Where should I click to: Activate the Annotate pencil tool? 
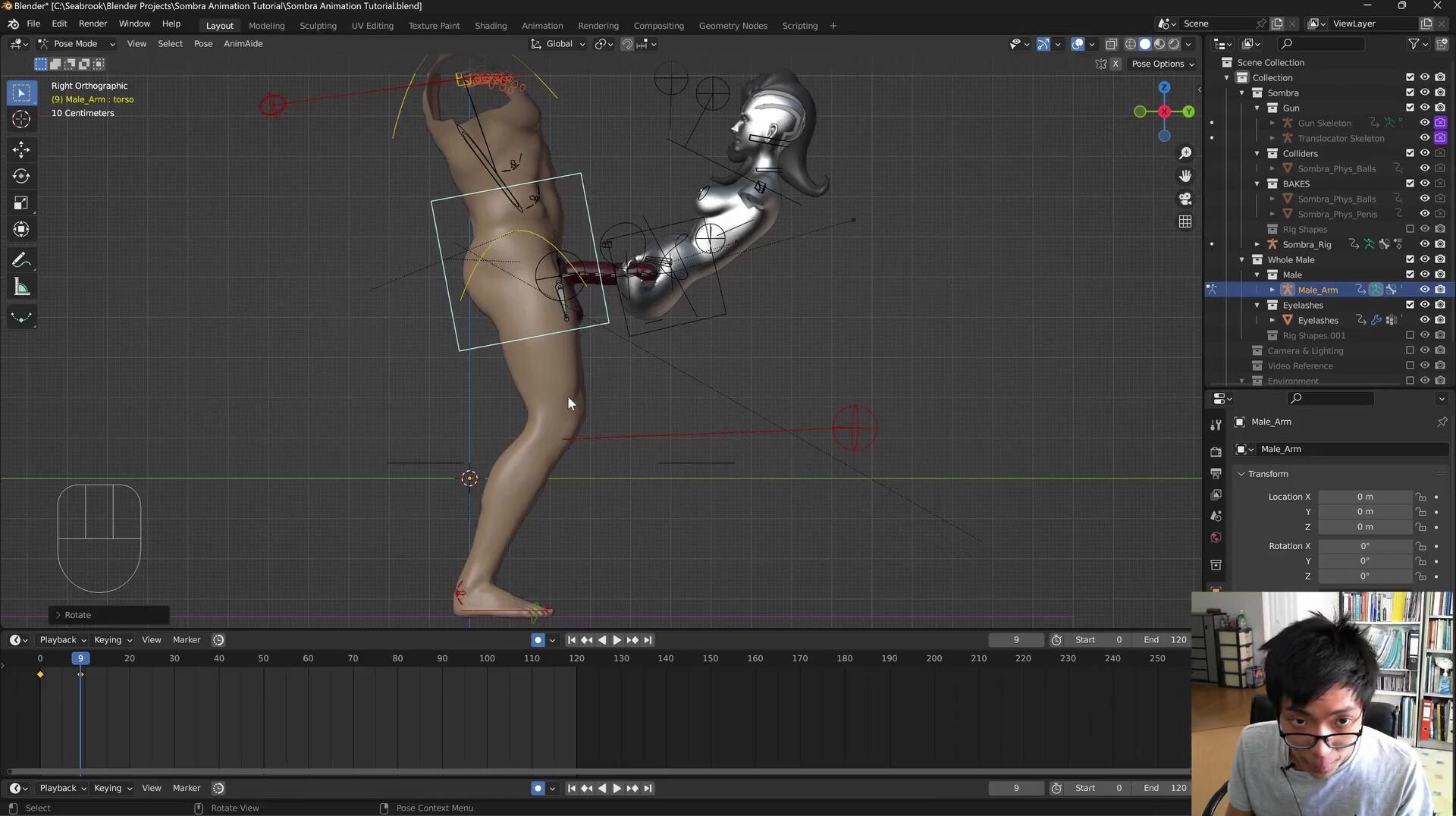[21, 261]
